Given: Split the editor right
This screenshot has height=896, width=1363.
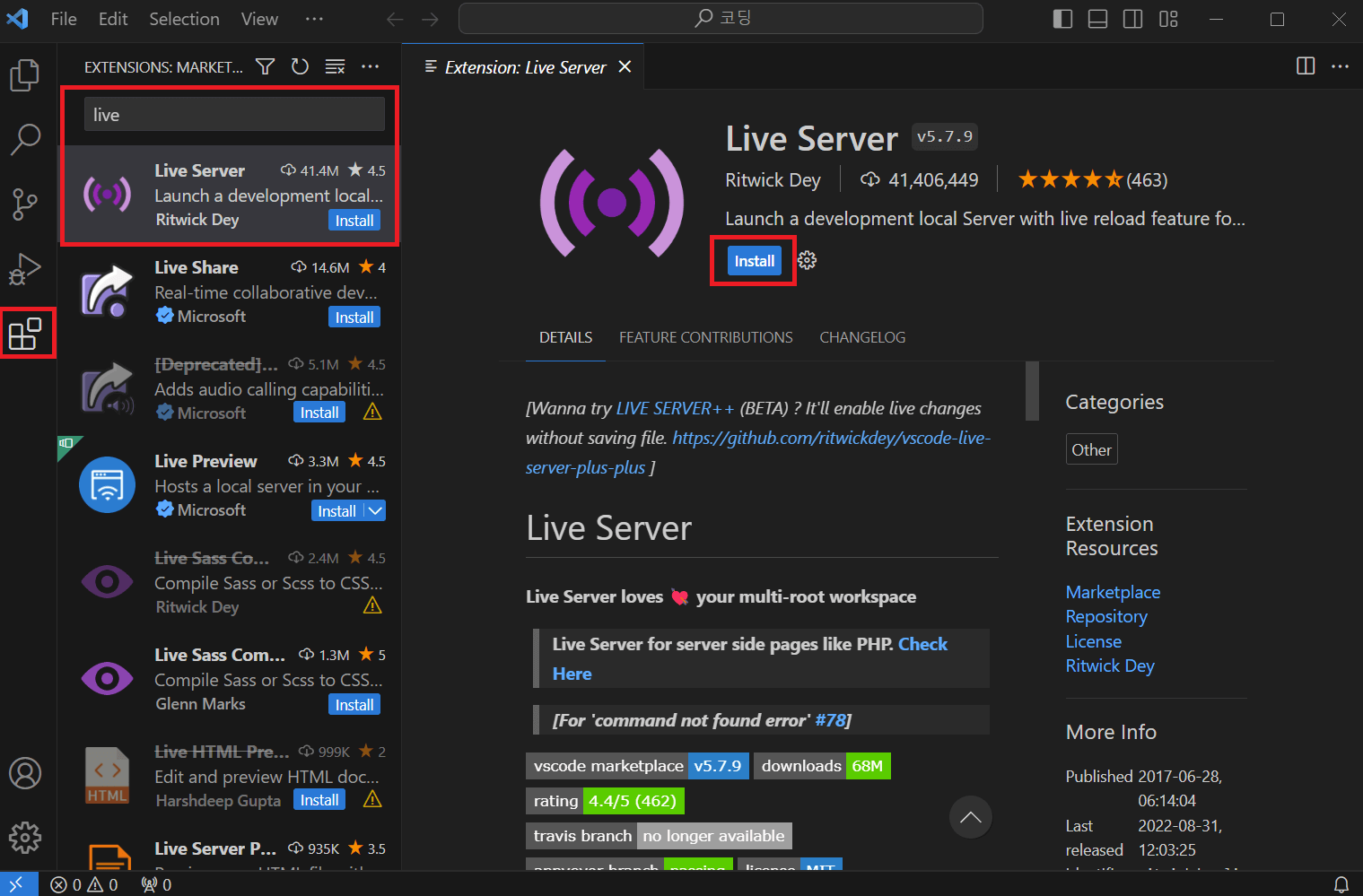Looking at the screenshot, I should click(1306, 66).
